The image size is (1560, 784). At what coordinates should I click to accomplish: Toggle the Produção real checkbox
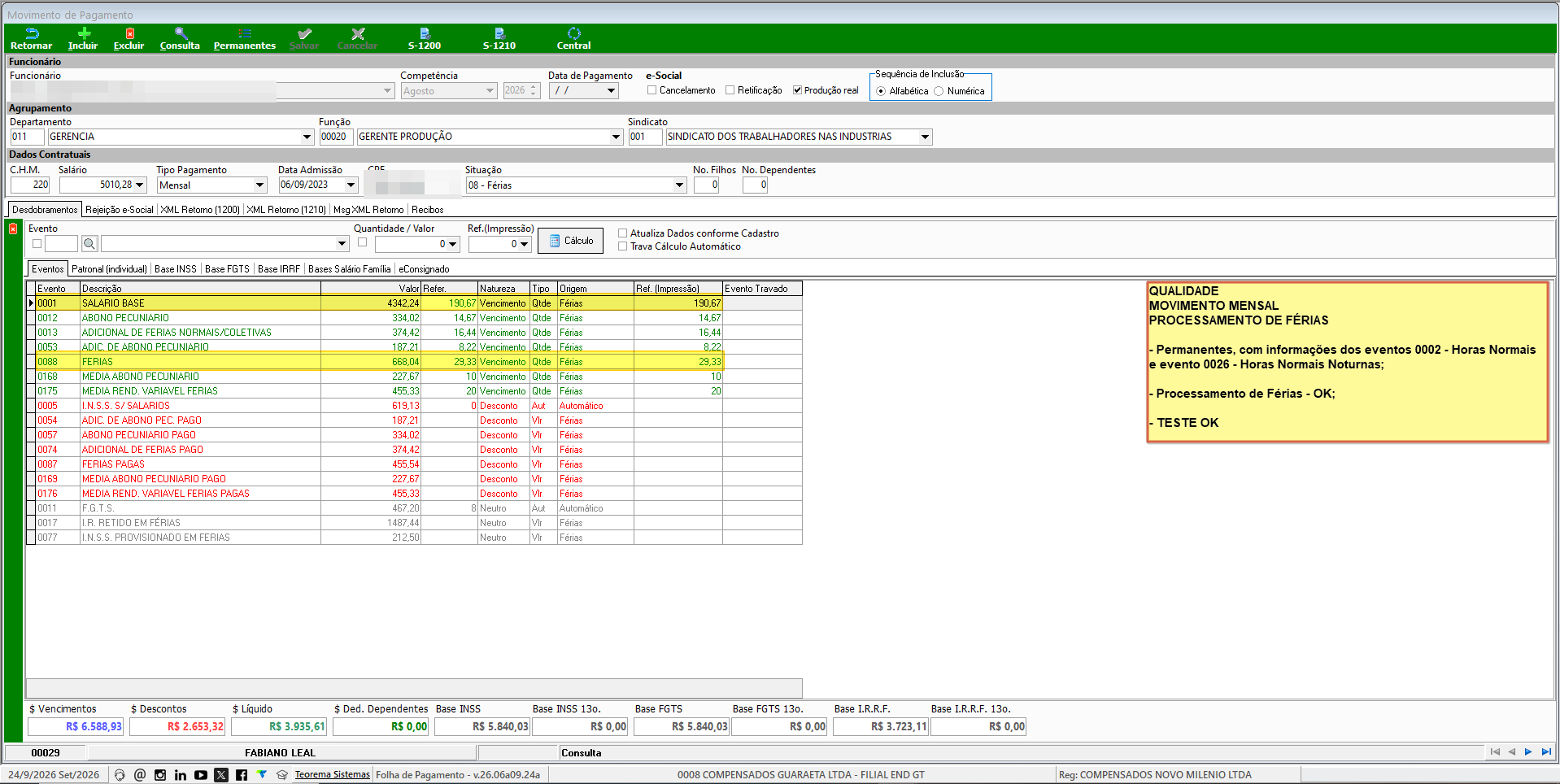(798, 90)
